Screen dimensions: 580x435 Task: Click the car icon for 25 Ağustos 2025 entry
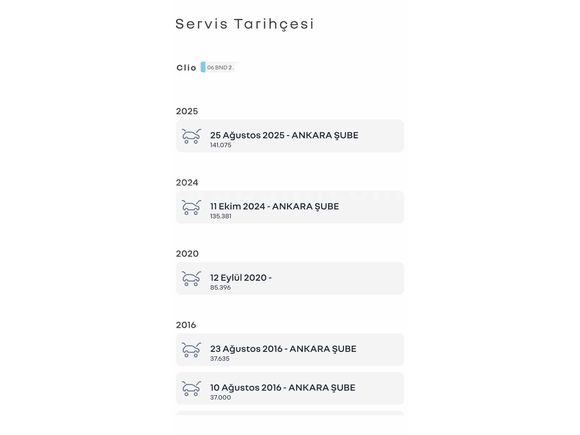[x=191, y=136]
